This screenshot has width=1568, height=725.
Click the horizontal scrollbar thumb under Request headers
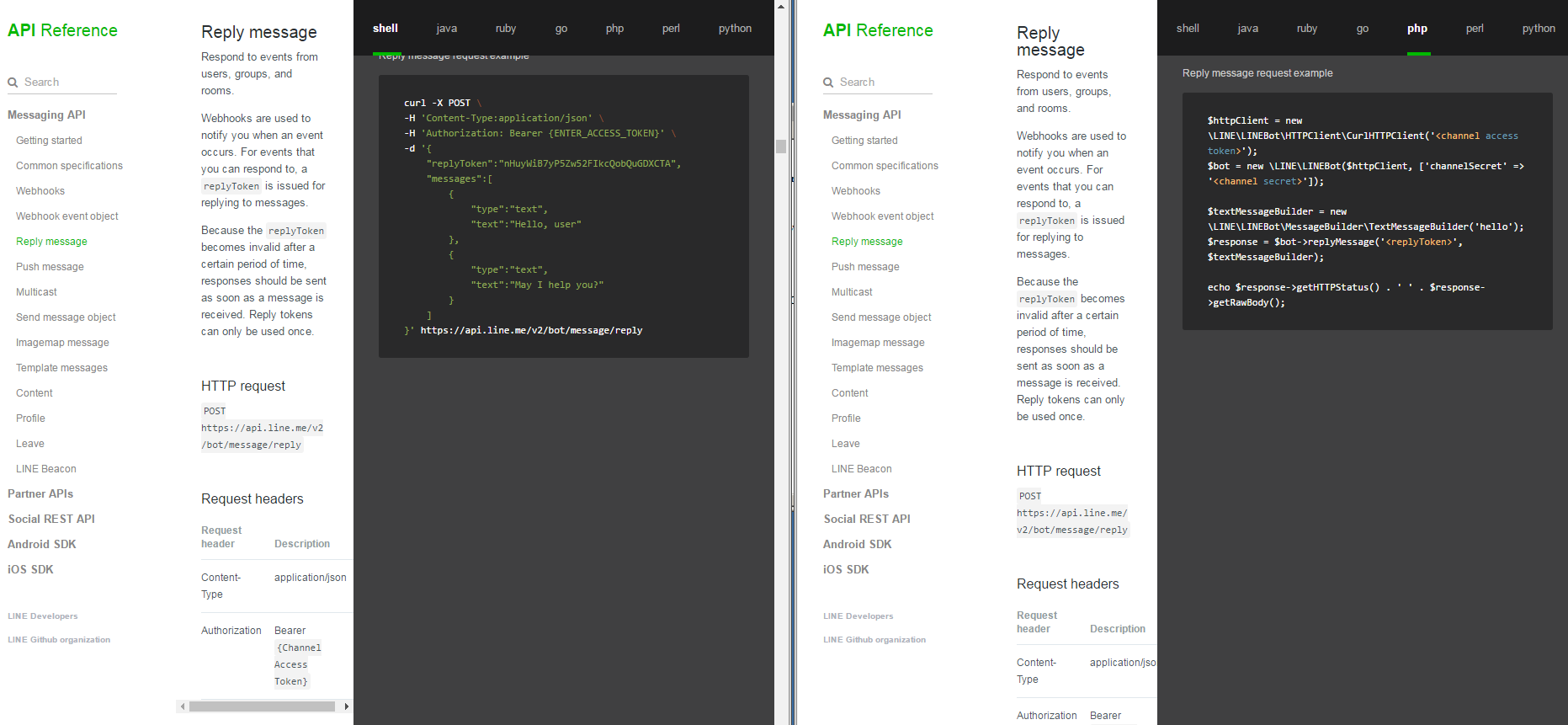[x=262, y=706]
